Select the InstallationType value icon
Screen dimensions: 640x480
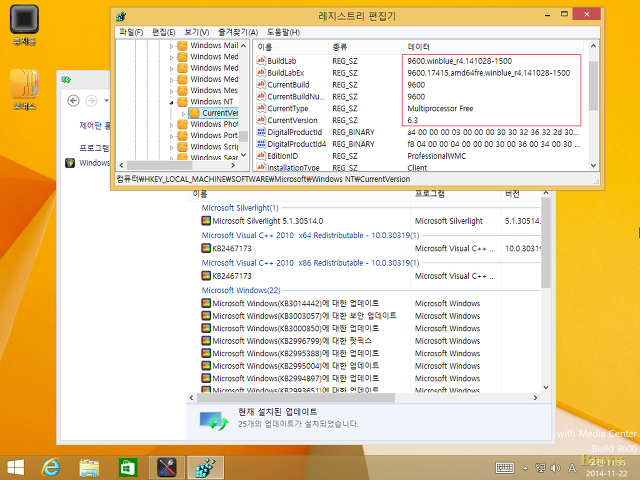[261, 167]
